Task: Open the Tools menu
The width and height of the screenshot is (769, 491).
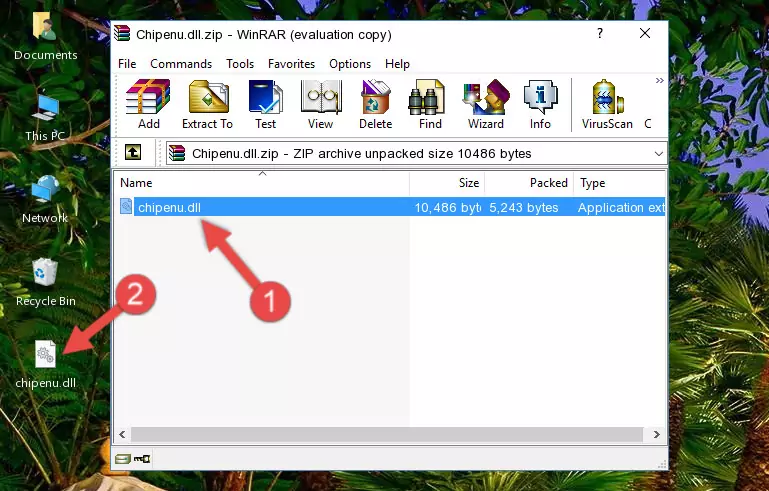Action: pyautogui.click(x=240, y=64)
